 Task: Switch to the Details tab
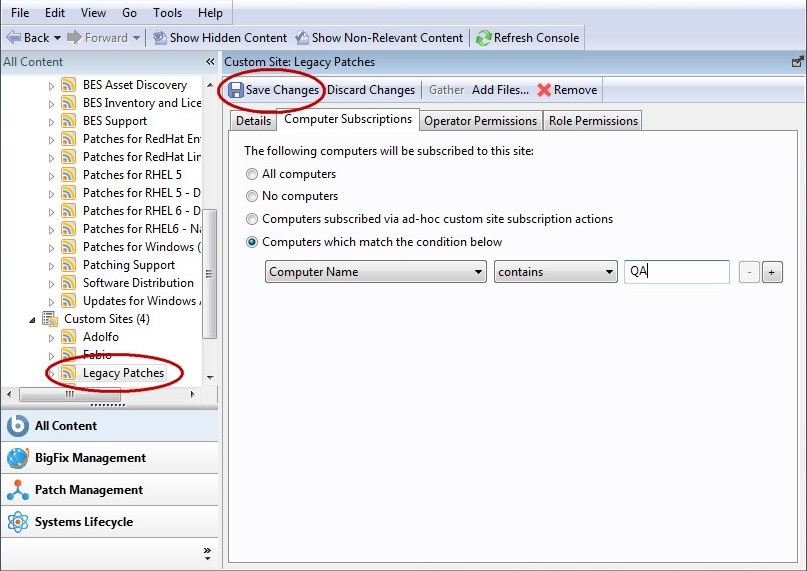click(x=253, y=121)
